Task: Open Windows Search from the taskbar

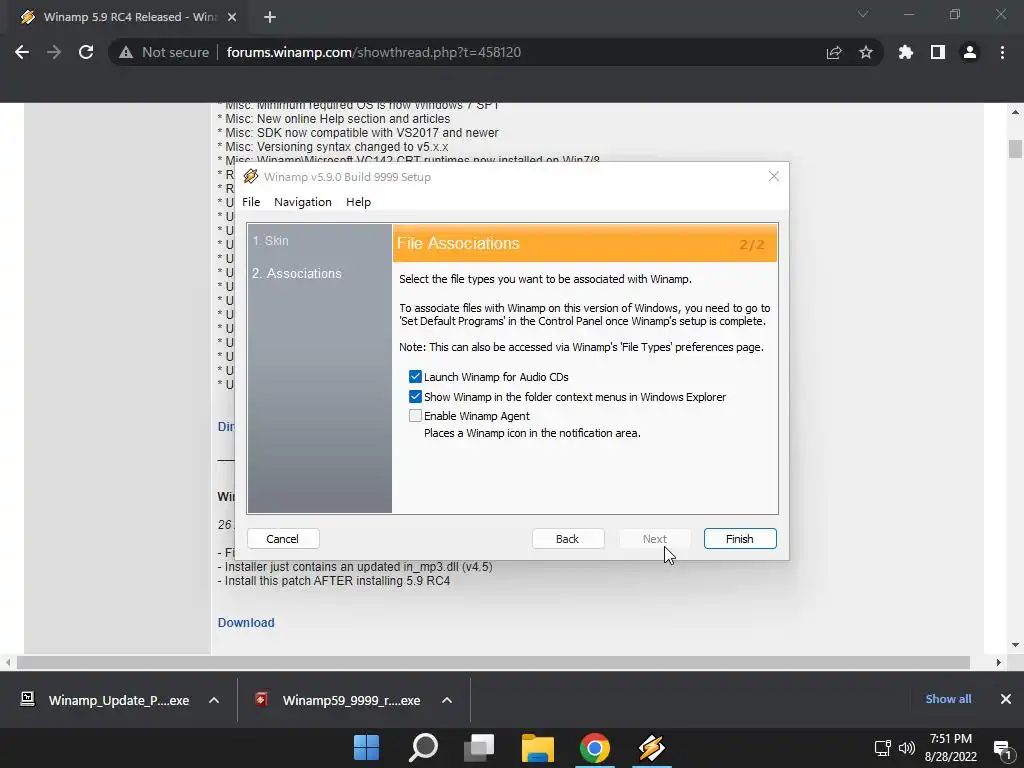Action: coord(423,748)
